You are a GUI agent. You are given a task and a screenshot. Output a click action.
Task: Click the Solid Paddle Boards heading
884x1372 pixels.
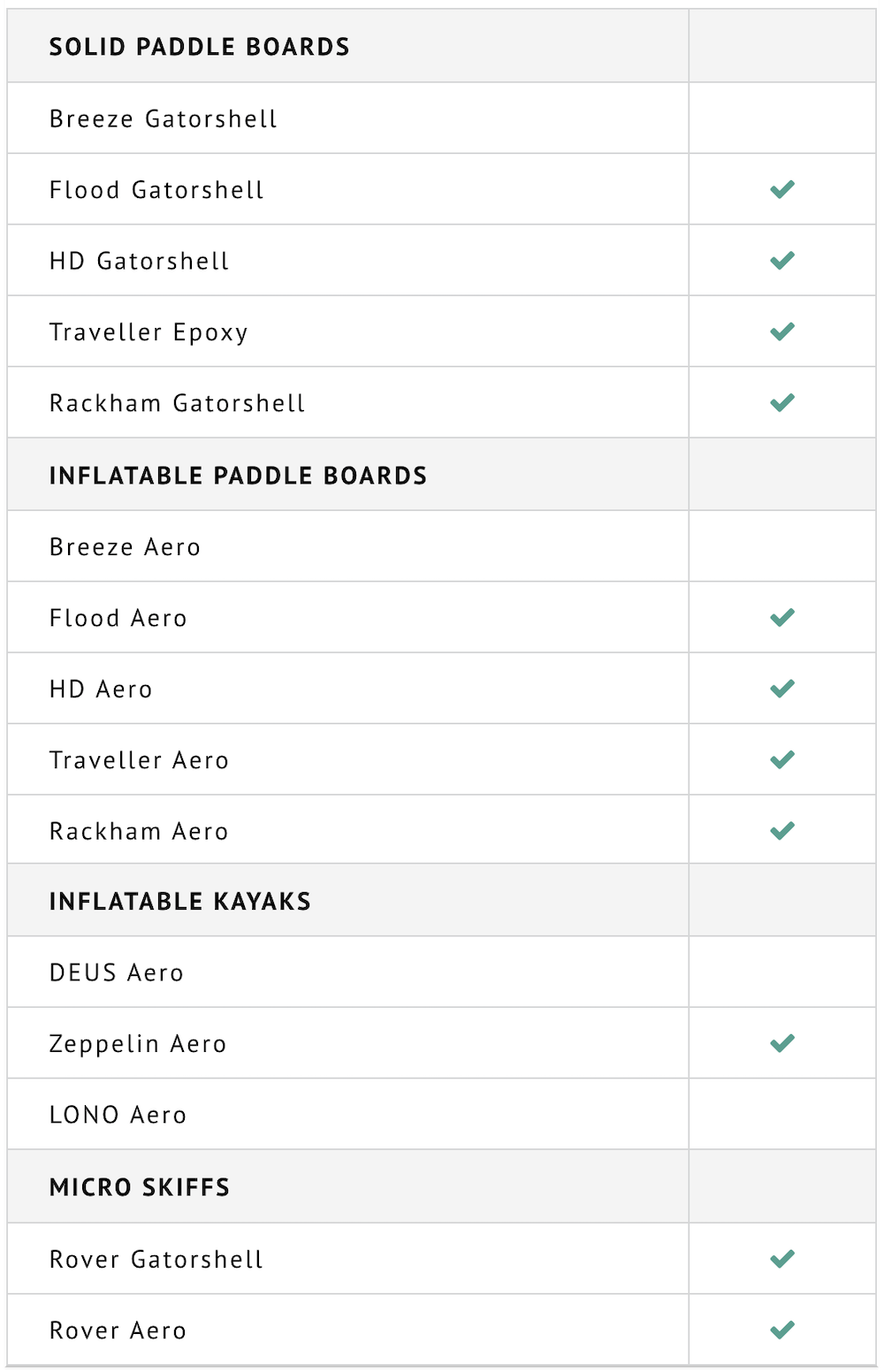click(199, 47)
